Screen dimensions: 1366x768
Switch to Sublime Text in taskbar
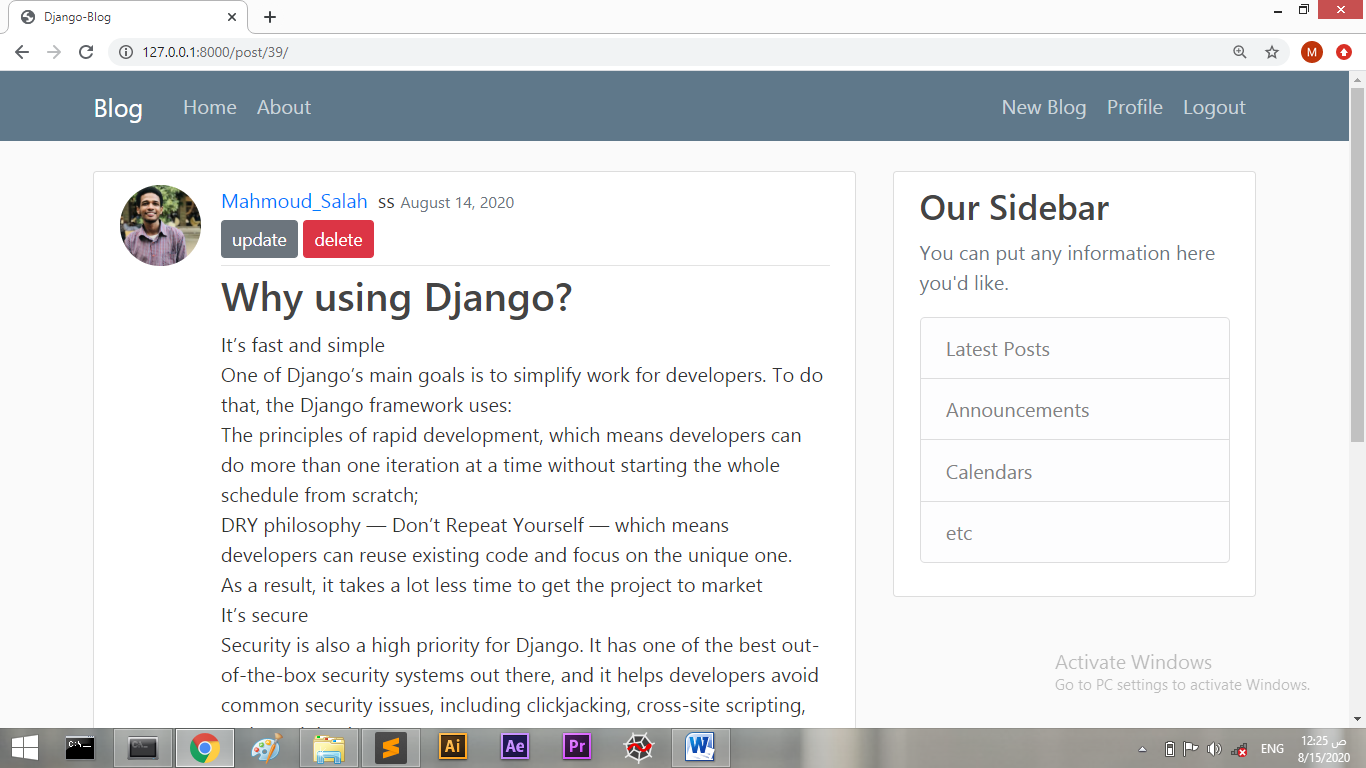(x=391, y=747)
